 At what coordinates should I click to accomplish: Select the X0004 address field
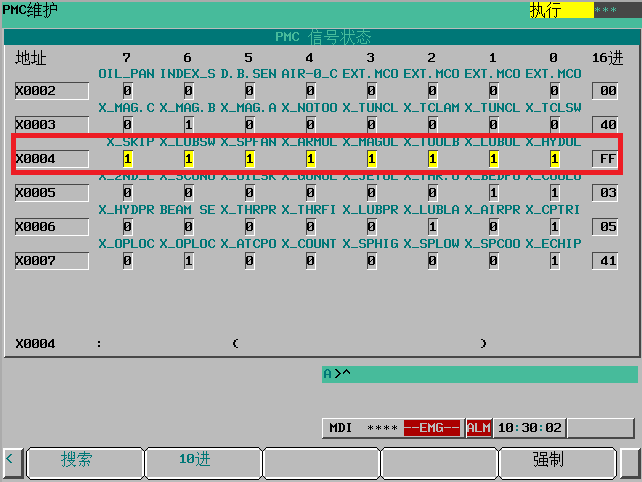(50, 159)
